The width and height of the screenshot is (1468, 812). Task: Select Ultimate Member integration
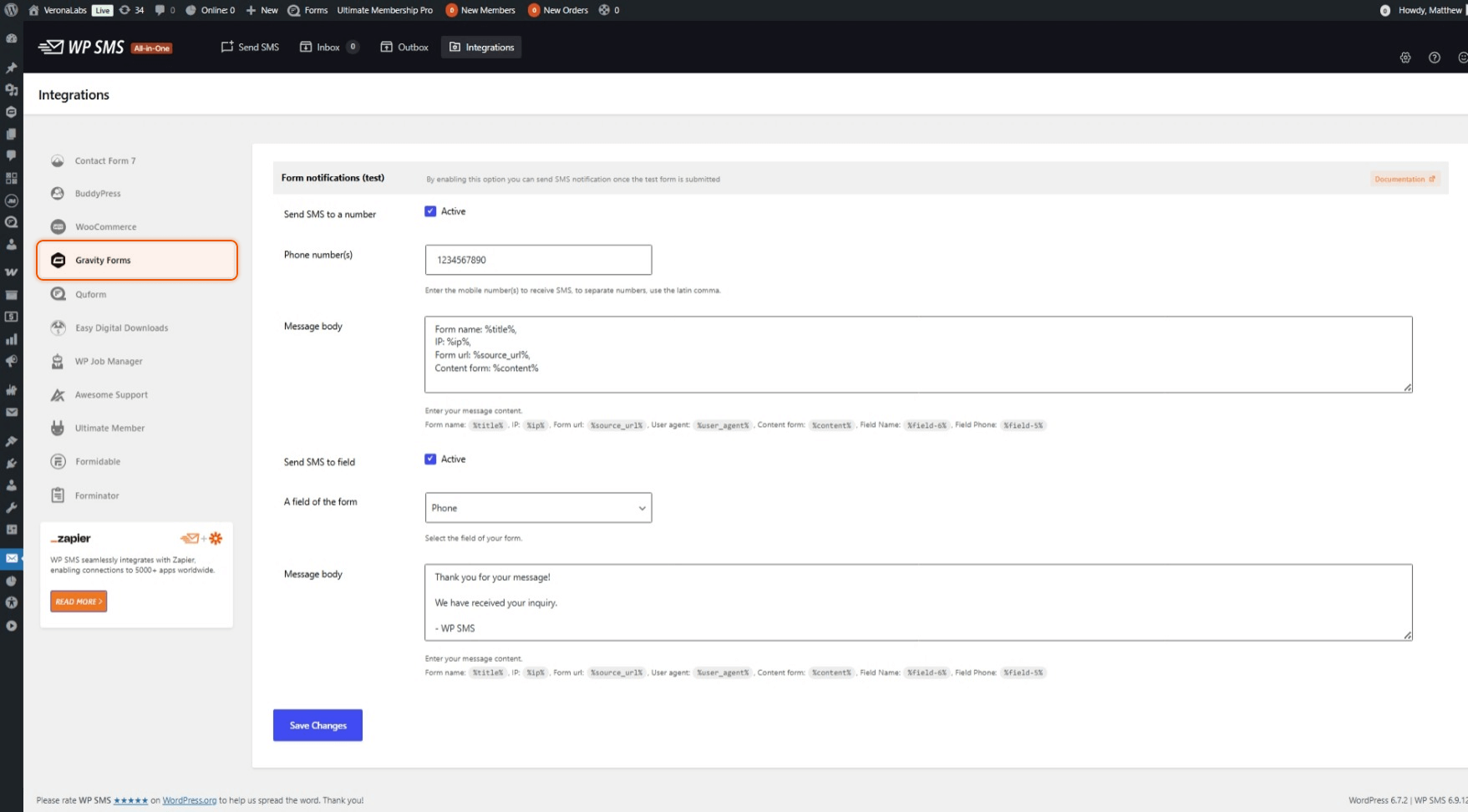tap(137, 428)
